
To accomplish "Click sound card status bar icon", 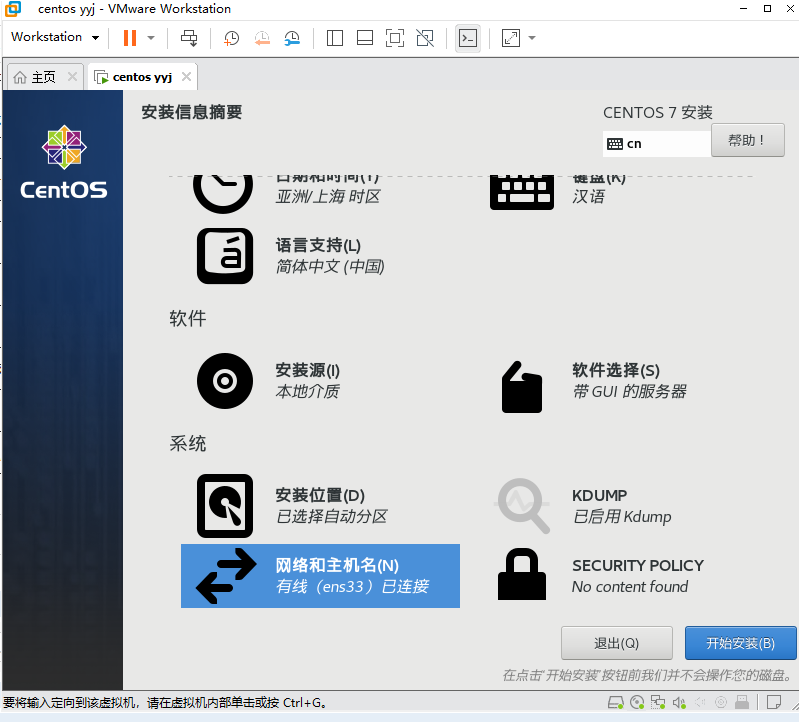I will click(679, 703).
